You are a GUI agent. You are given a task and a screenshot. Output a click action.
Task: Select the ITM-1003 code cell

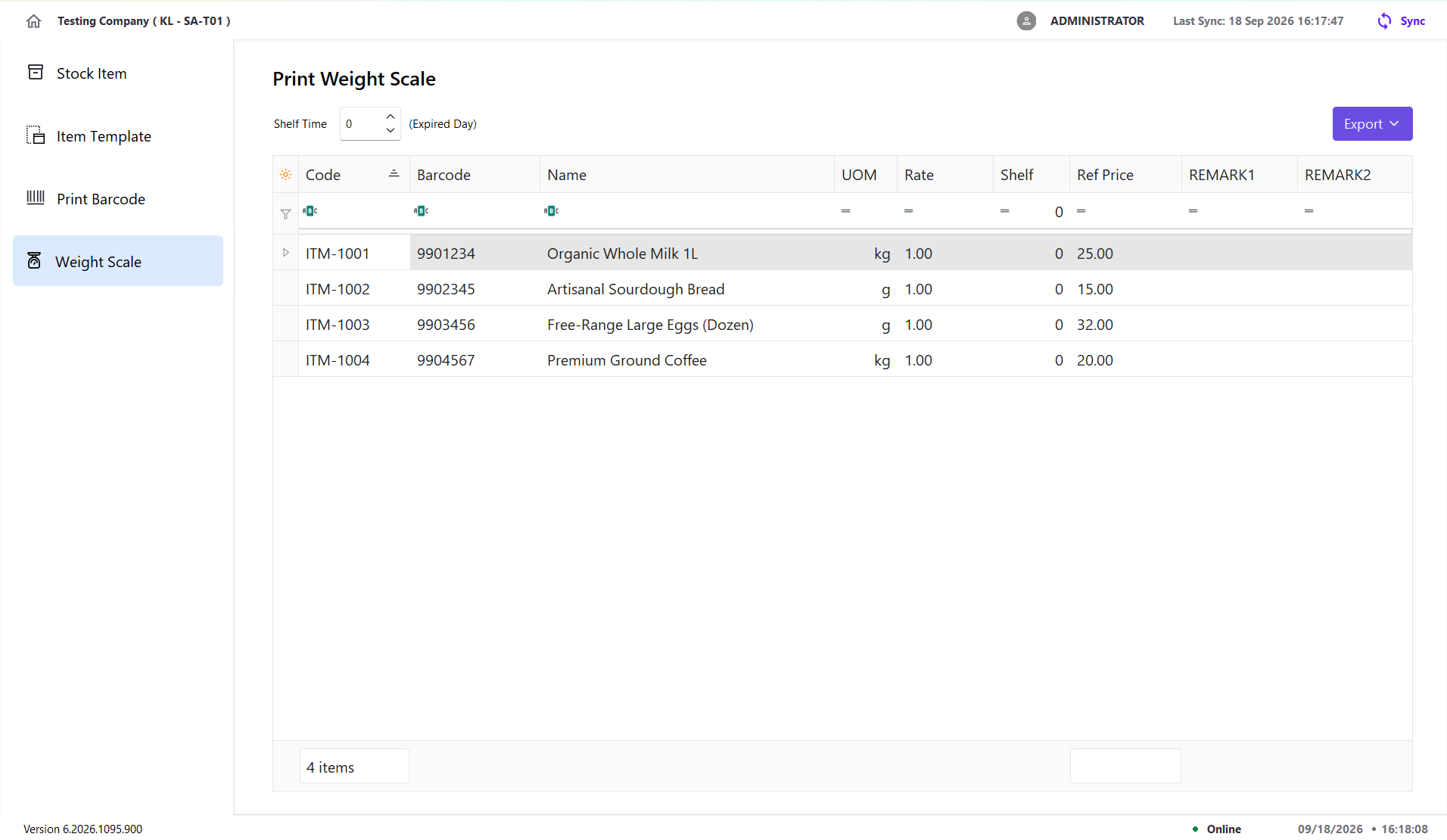coord(354,325)
